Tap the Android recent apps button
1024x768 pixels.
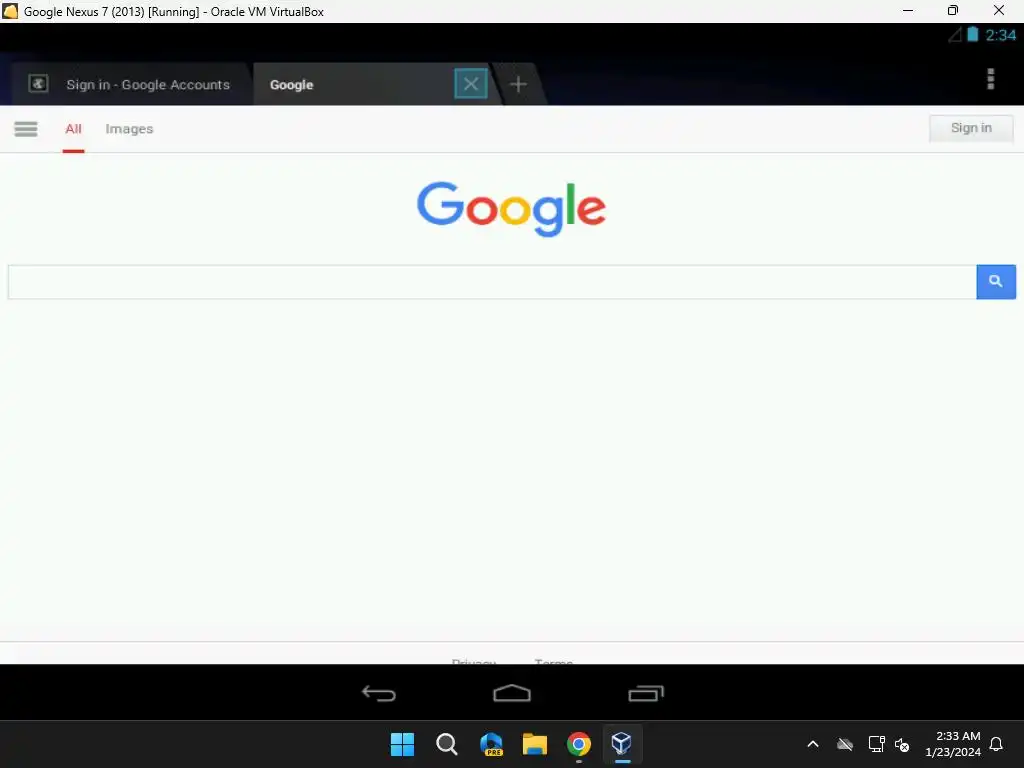[x=646, y=693]
